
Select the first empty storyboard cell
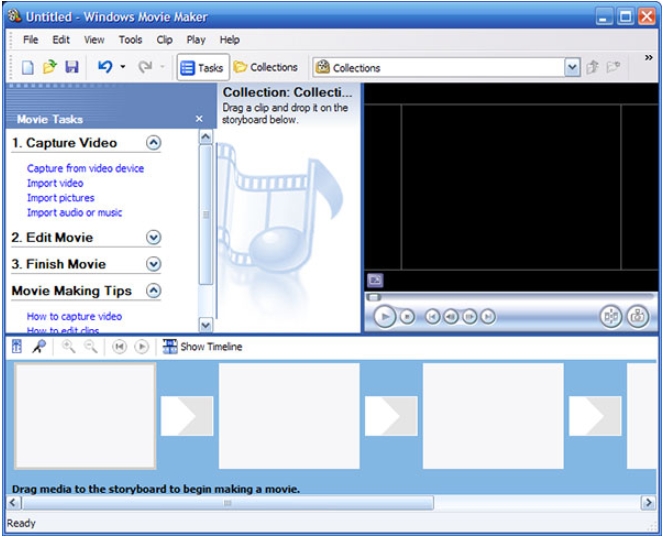click(85, 416)
